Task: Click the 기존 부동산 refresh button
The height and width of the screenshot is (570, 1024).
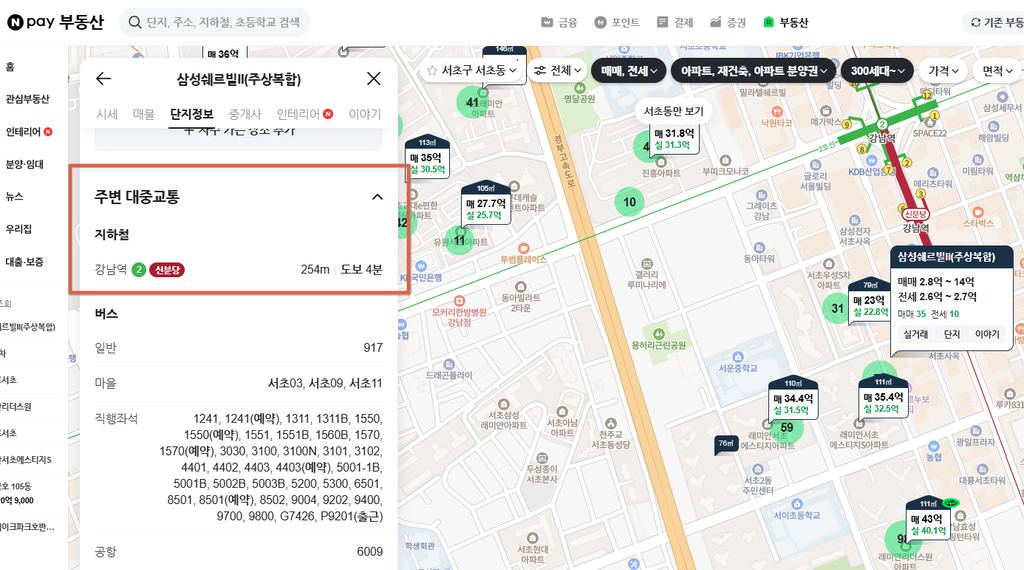Action: (997, 23)
